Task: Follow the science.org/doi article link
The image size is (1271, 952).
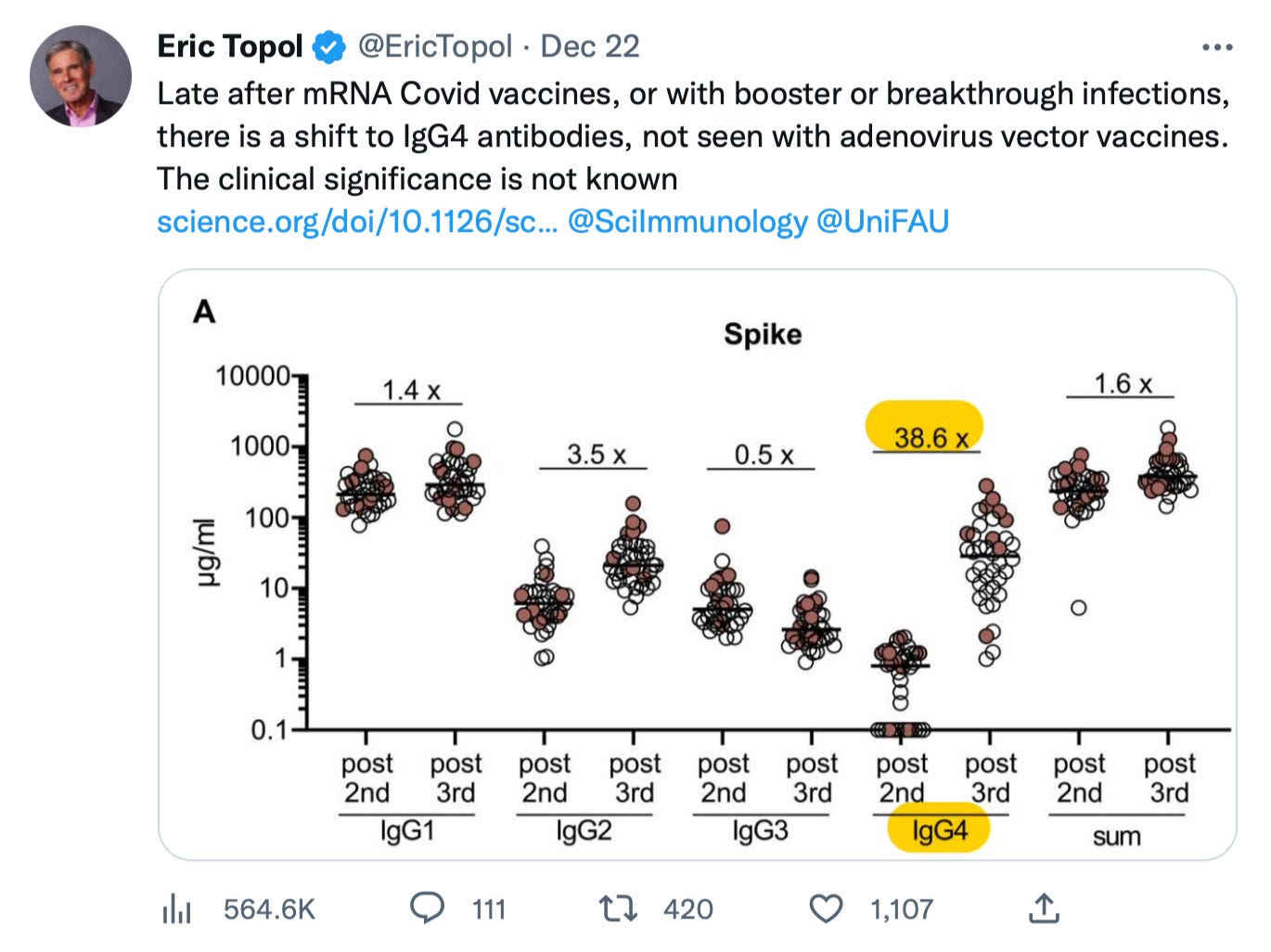Action: 357,222
